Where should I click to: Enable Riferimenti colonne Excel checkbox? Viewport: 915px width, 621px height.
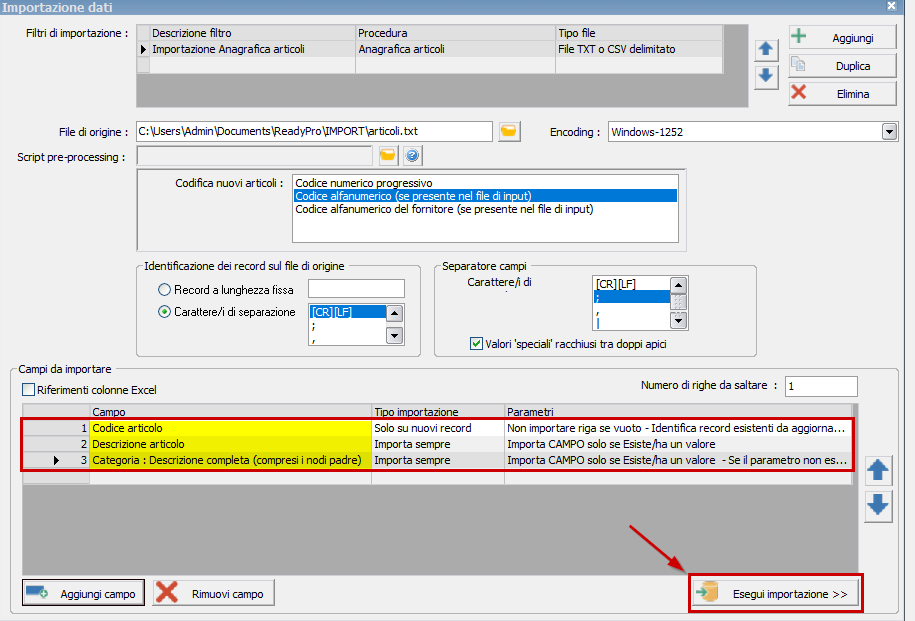[28, 390]
